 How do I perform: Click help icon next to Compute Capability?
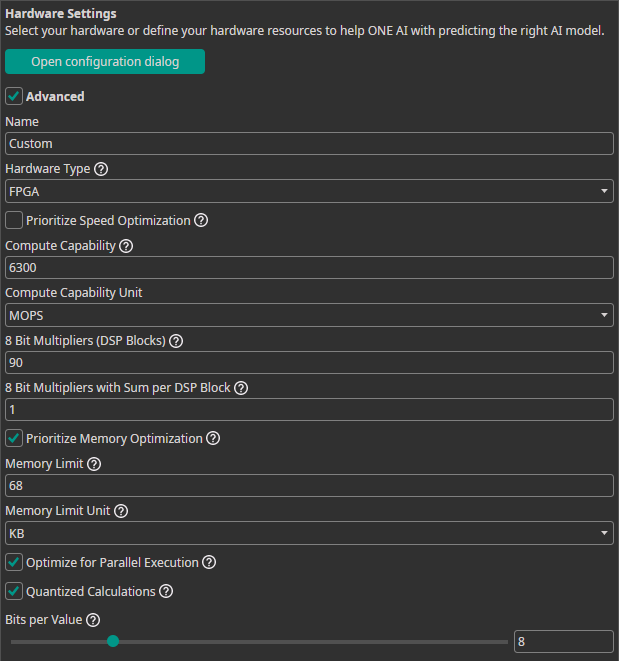pos(126,246)
